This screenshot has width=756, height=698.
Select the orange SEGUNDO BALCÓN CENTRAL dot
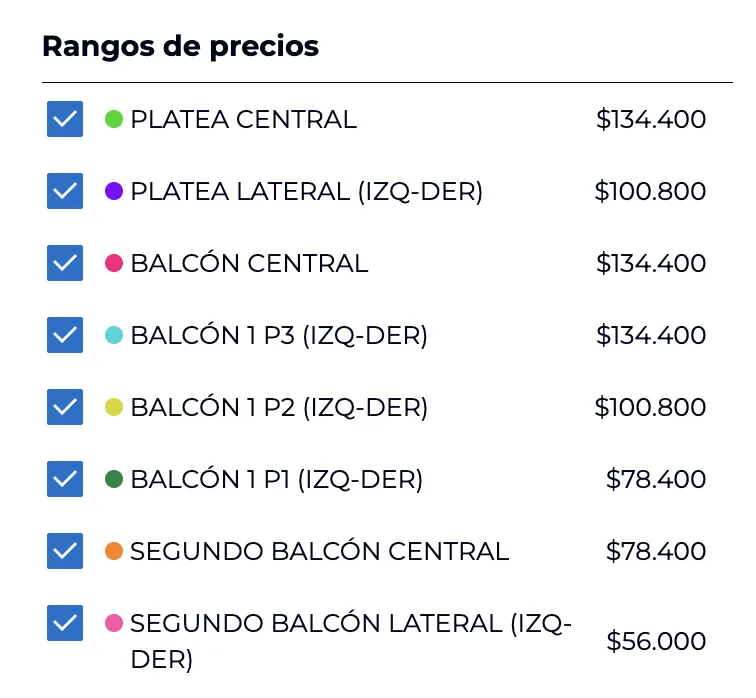(x=114, y=551)
